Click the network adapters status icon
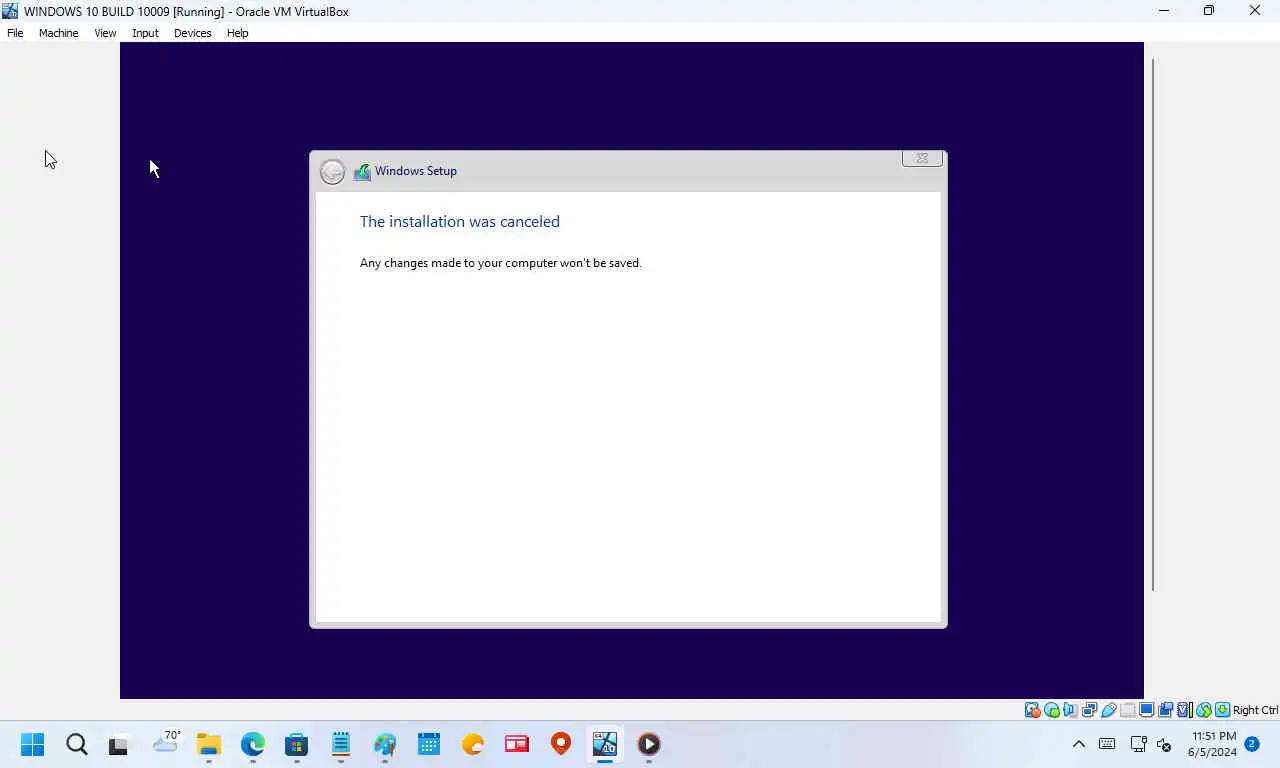This screenshot has width=1280, height=768. pos(1089,710)
